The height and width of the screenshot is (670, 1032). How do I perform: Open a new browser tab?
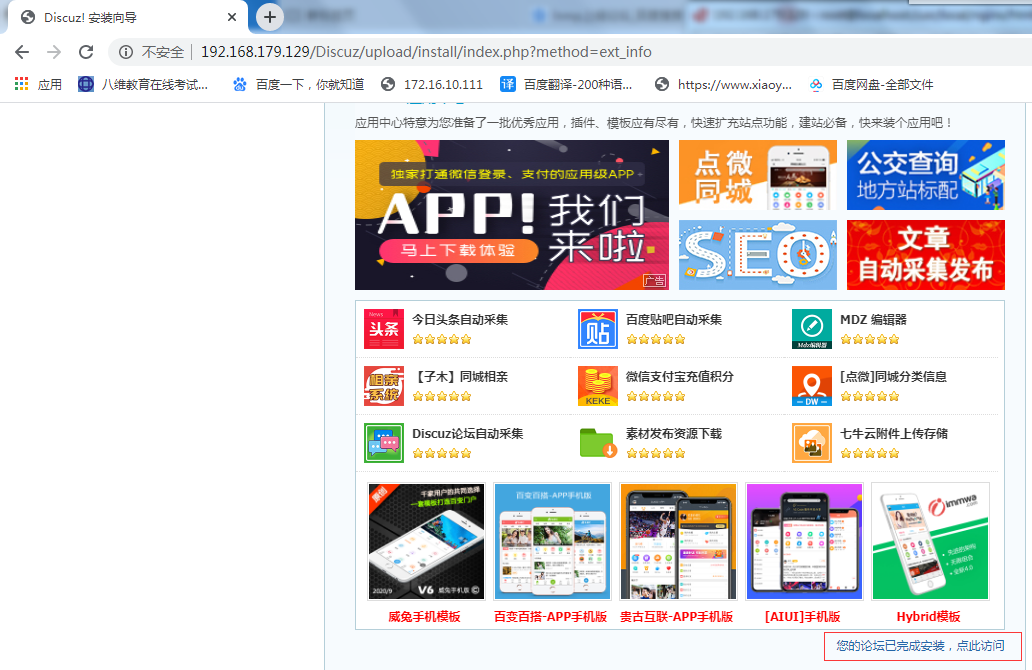click(269, 17)
